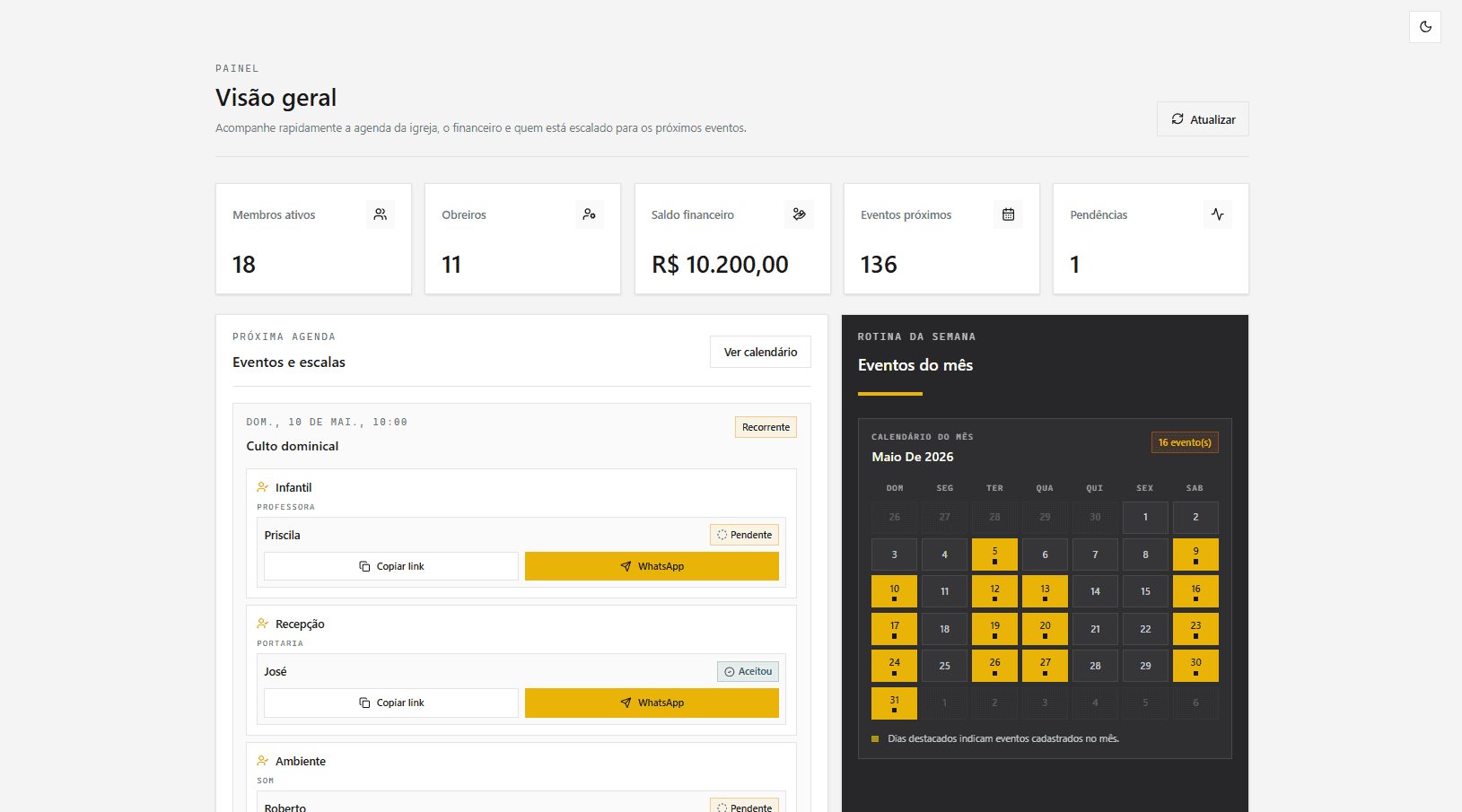The height and width of the screenshot is (812, 1462).
Task: Open Ver calendário
Action: pyautogui.click(x=760, y=352)
